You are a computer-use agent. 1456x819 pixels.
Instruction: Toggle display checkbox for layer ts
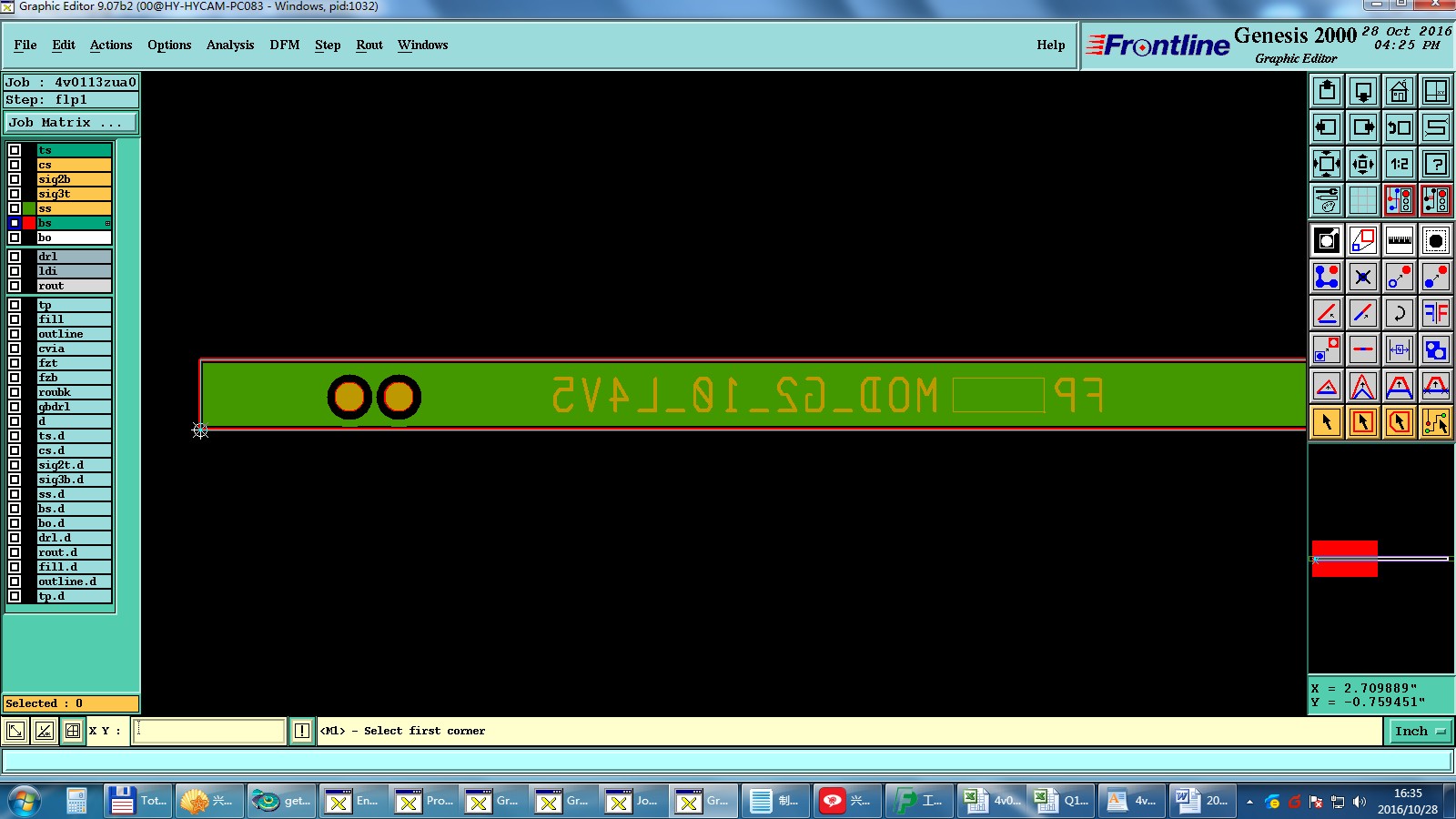(x=15, y=150)
